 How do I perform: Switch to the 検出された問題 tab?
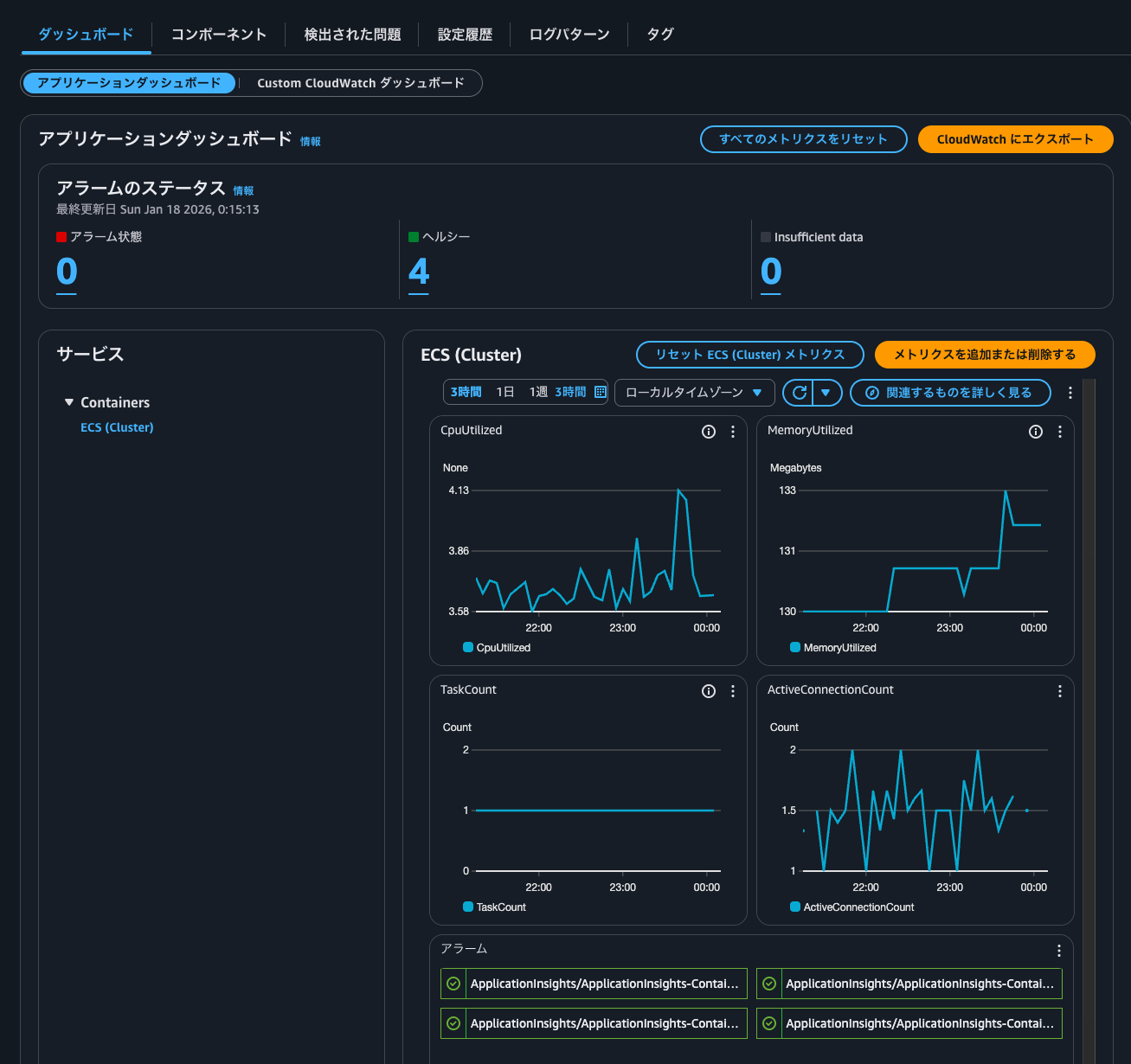click(x=352, y=35)
